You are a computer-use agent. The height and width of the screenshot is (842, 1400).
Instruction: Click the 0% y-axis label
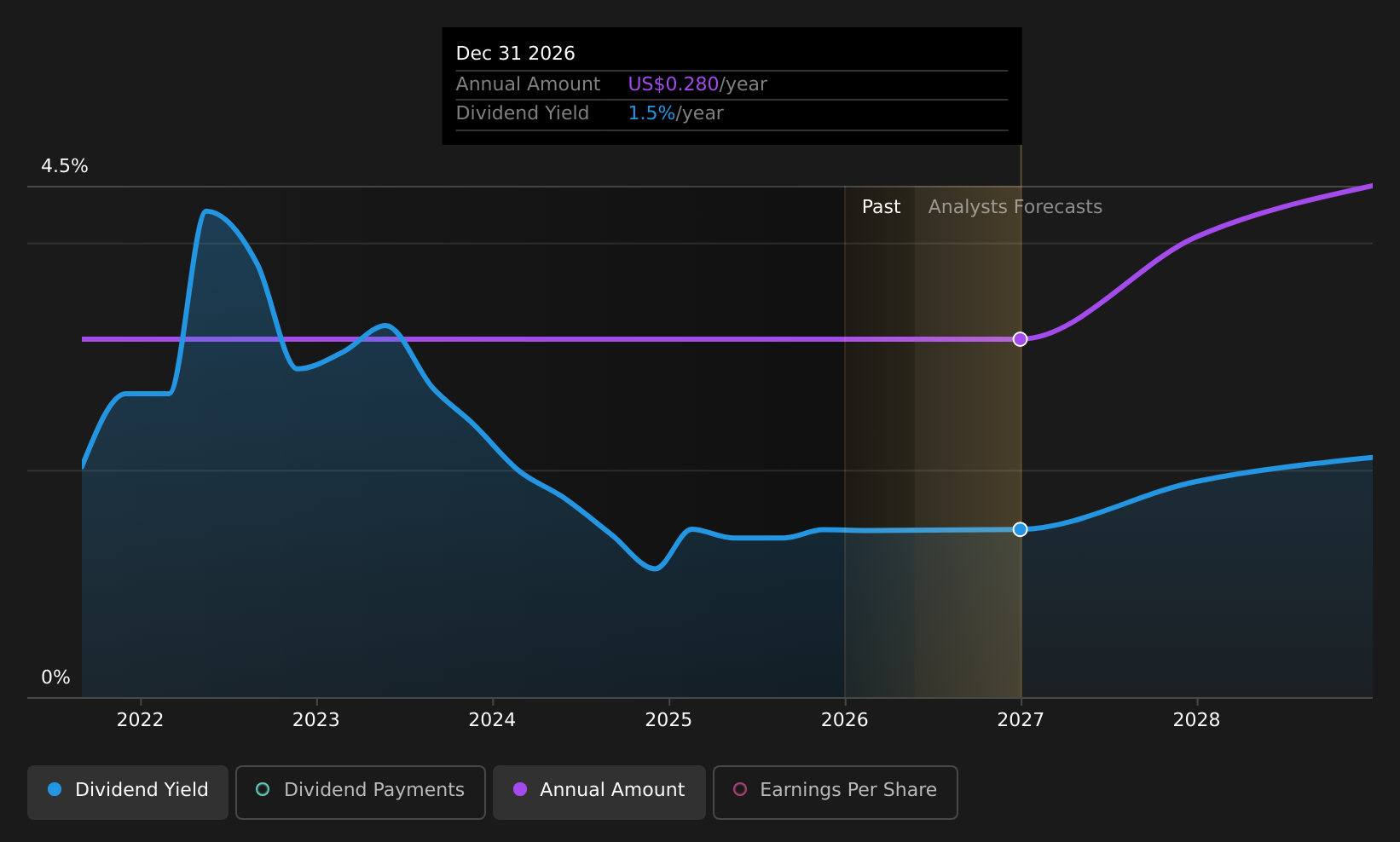tap(55, 678)
